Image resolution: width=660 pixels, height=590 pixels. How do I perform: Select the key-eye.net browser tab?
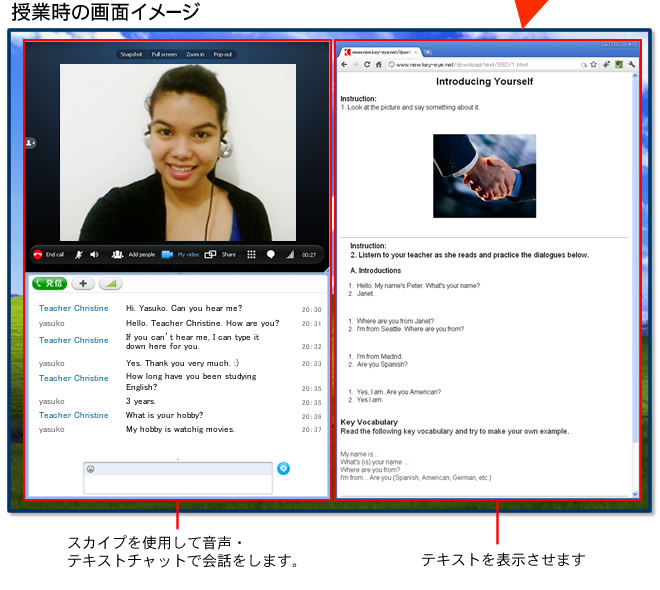378,52
